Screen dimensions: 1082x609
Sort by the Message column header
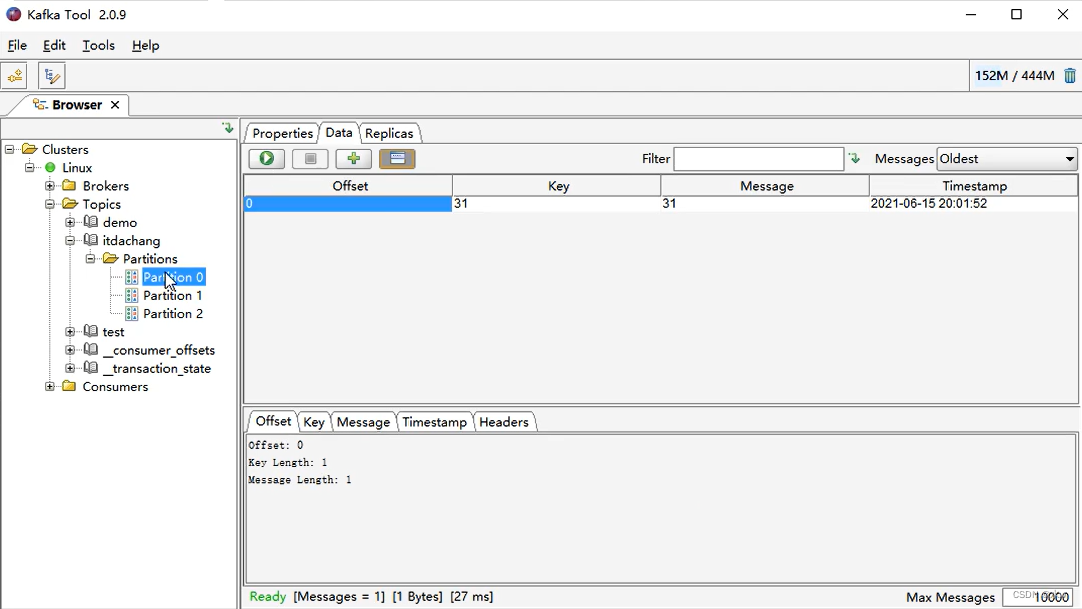pos(767,186)
